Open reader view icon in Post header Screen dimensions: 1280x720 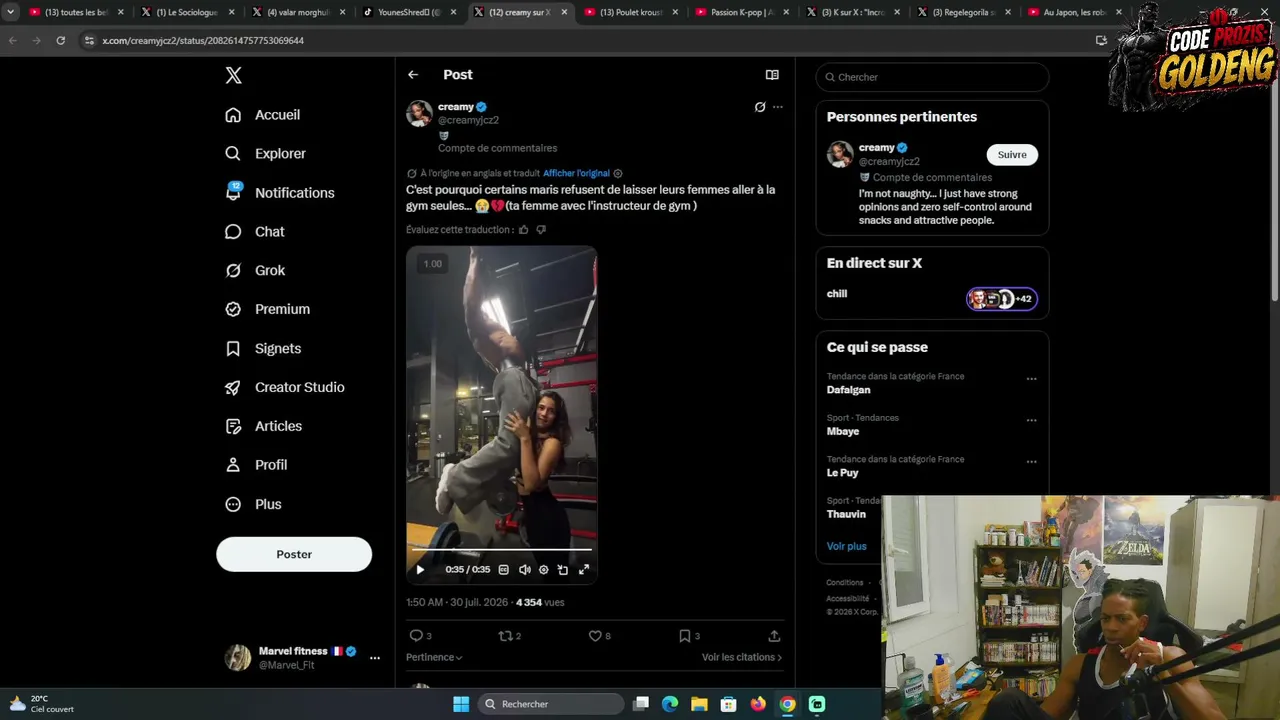pos(772,75)
